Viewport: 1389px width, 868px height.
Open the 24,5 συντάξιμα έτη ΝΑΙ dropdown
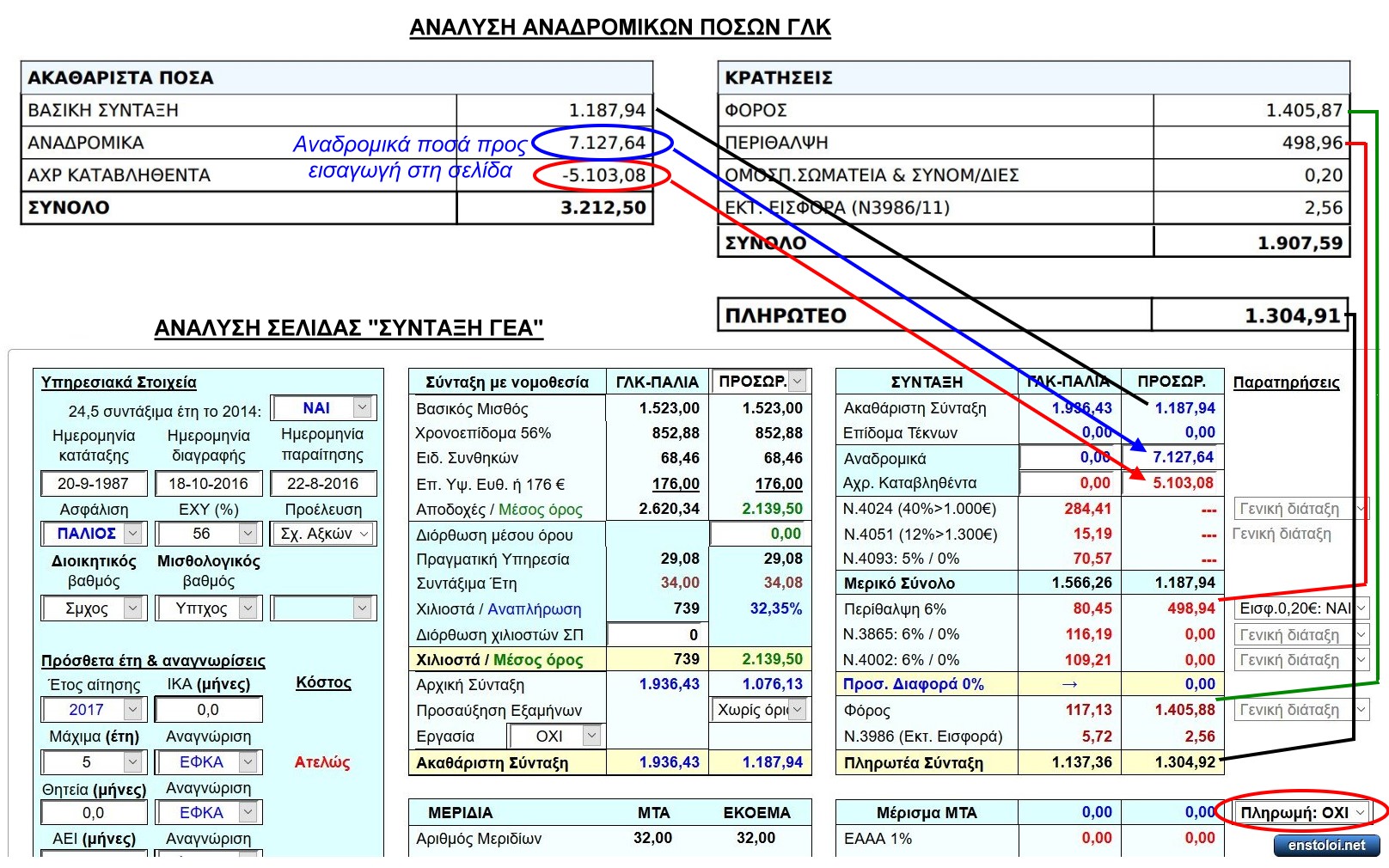coord(323,408)
